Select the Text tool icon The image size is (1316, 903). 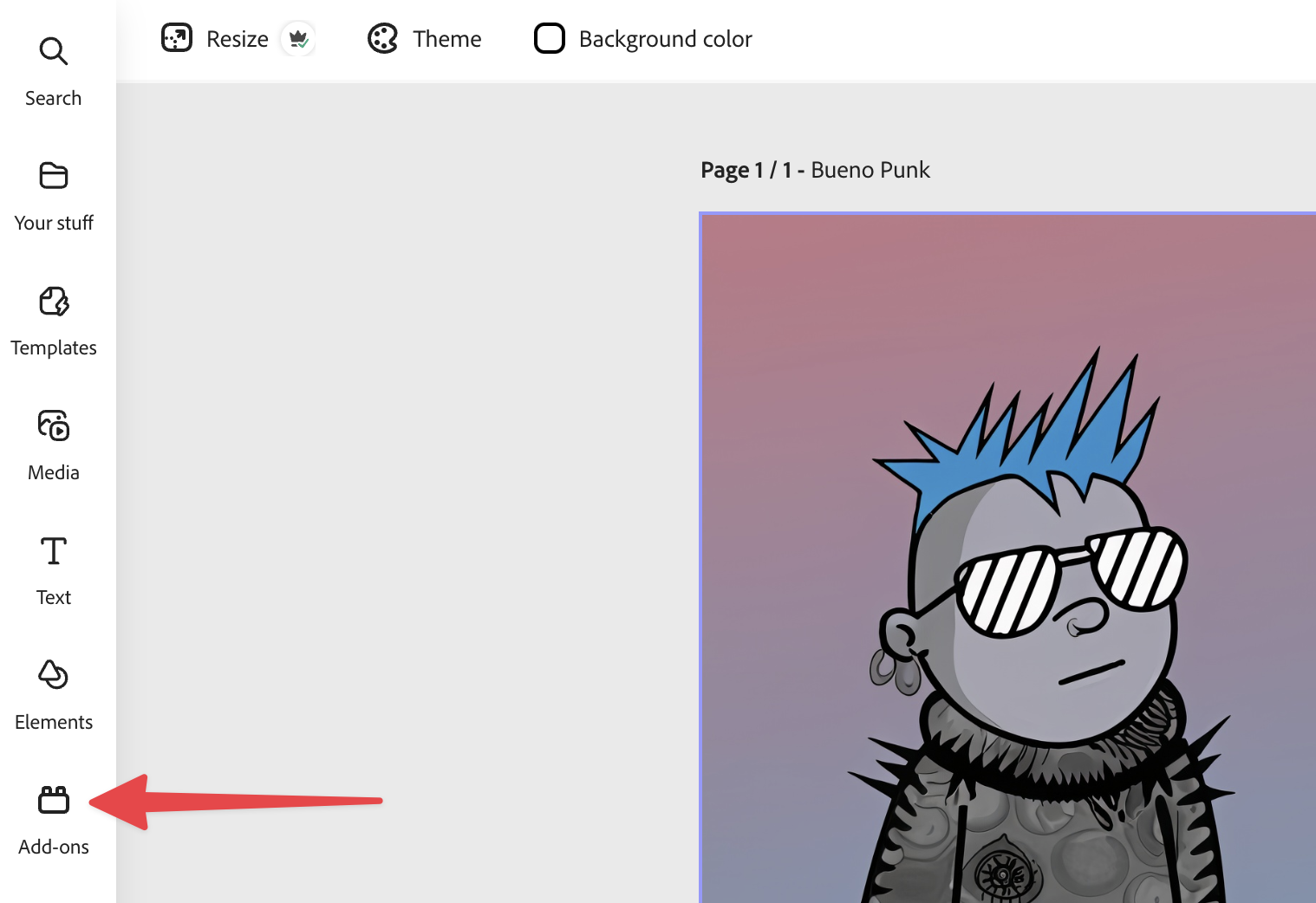tap(54, 550)
